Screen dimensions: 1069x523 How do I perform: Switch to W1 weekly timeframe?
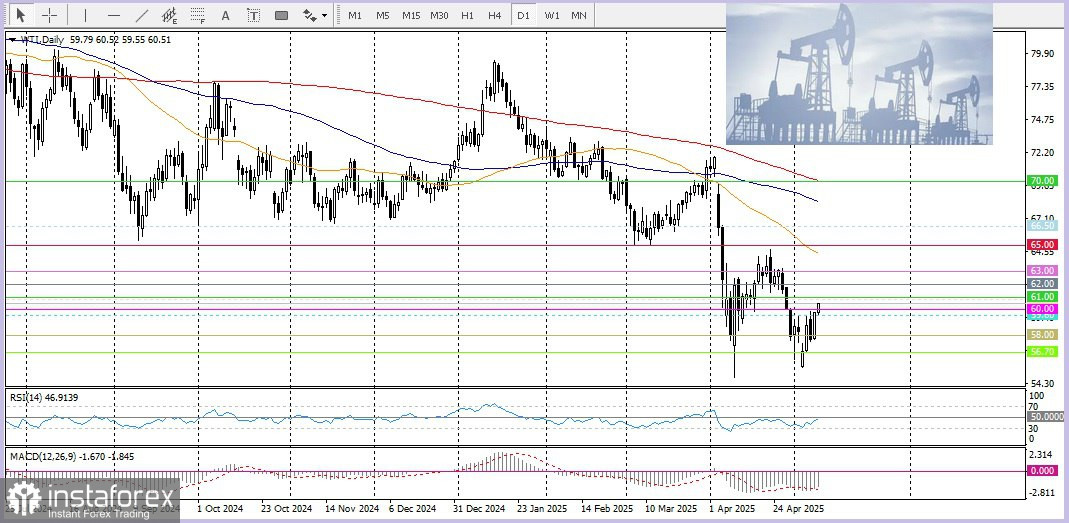(552, 14)
